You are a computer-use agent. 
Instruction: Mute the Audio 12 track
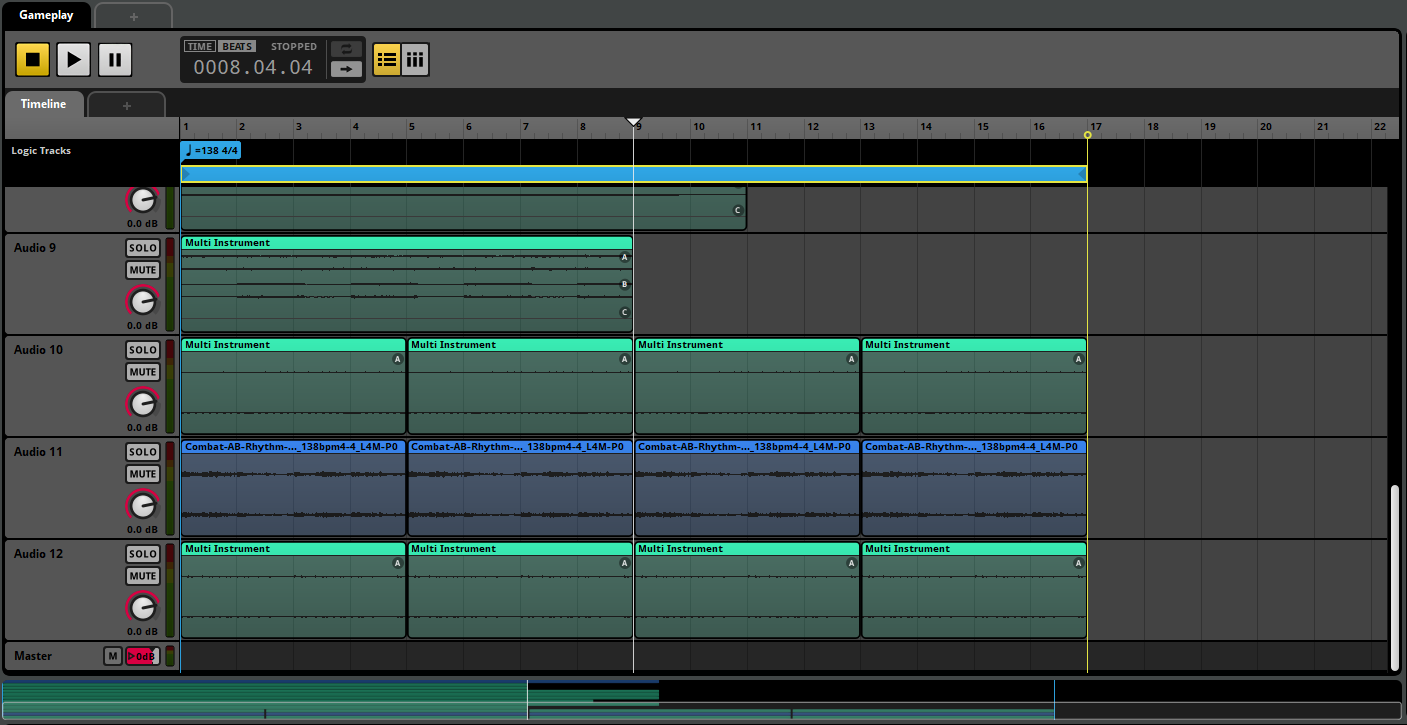pyautogui.click(x=143, y=576)
